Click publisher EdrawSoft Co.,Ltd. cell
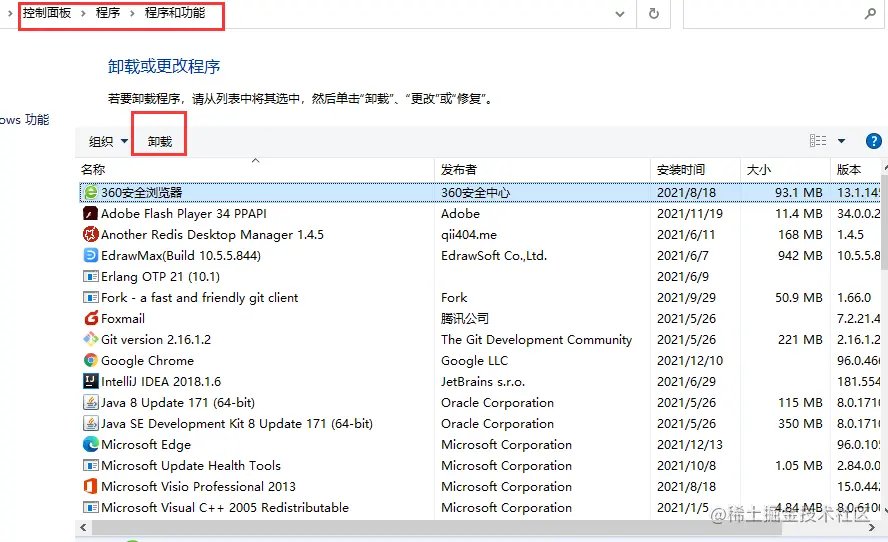The height and width of the screenshot is (542, 888). [494, 255]
